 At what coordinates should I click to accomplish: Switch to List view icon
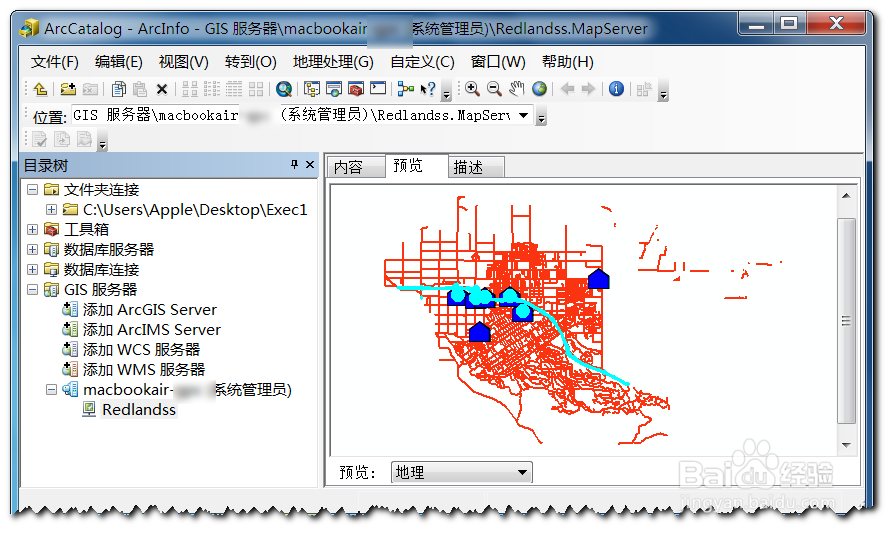212,89
